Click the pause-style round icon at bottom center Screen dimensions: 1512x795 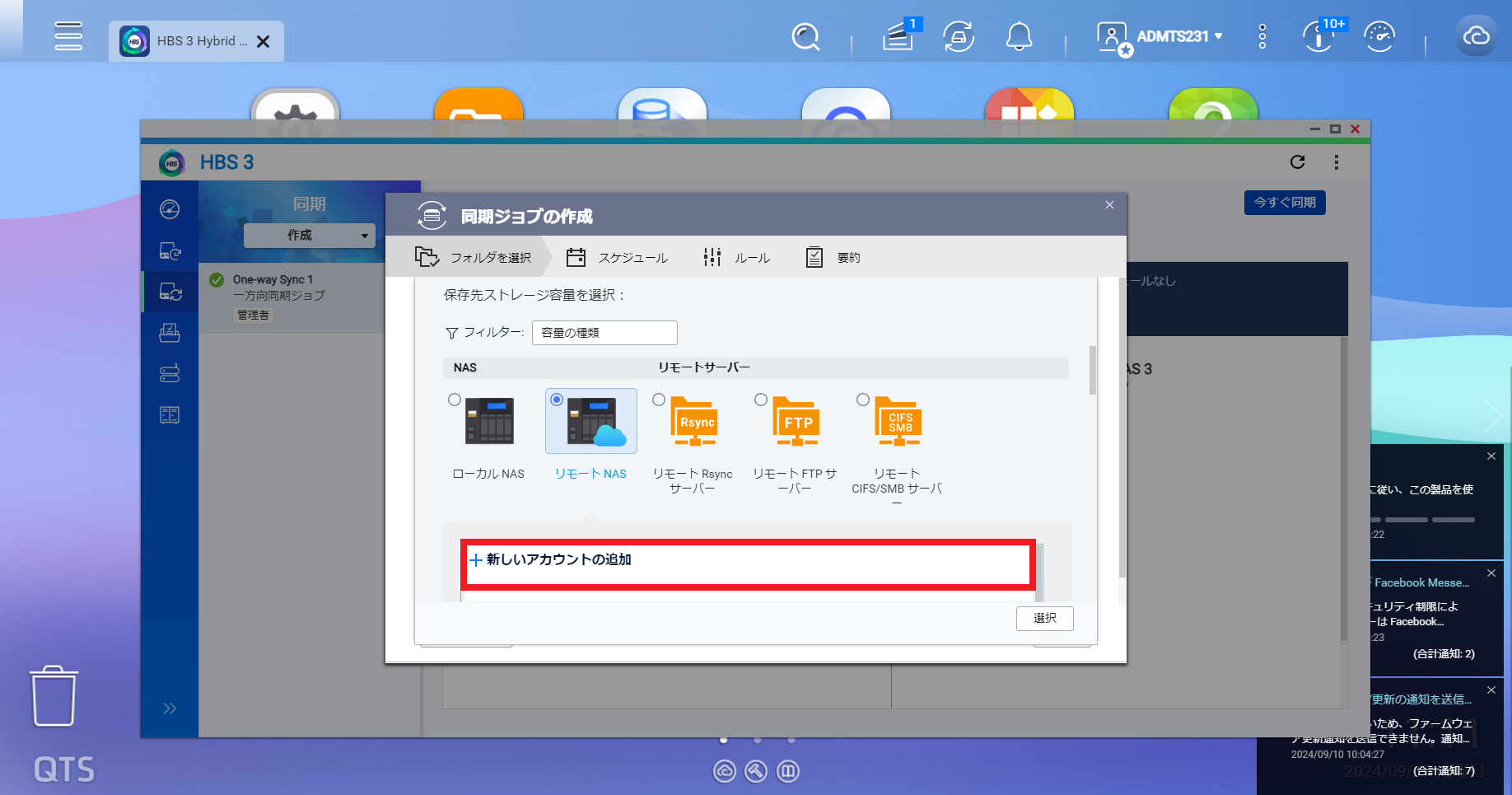[x=788, y=771]
